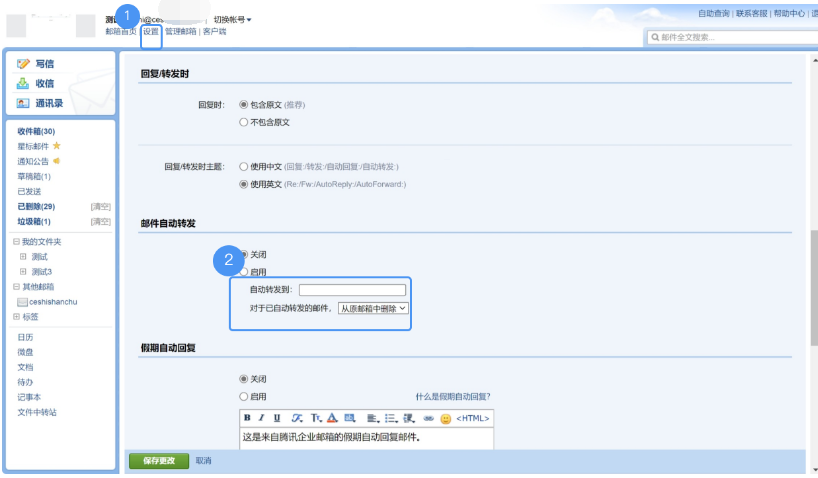
Task: Open 设置 settings in top navigation
Action: (x=151, y=32)
